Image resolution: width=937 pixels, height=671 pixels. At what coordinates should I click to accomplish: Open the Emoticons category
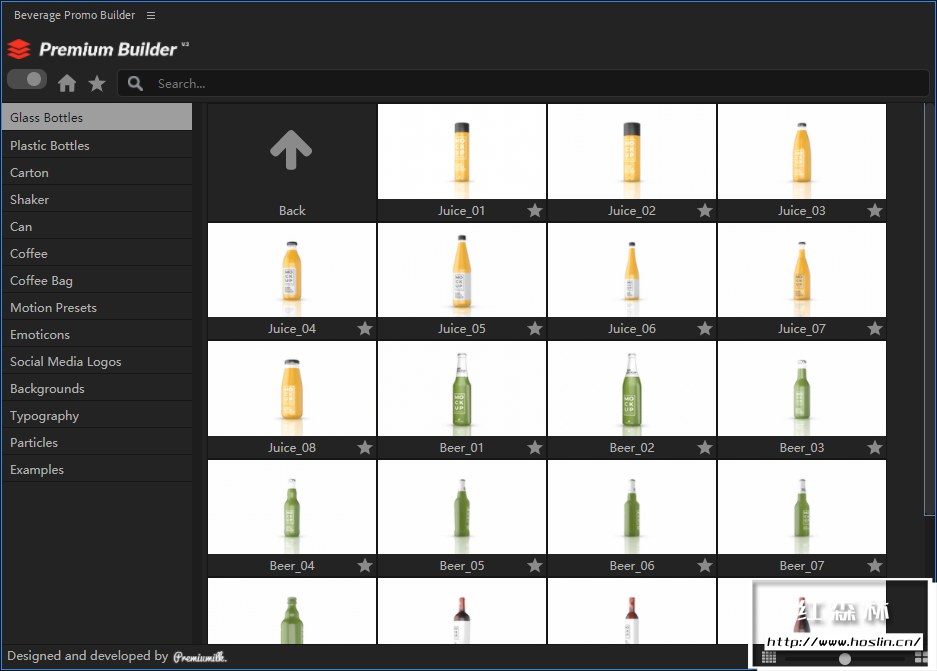click(97, 334)
